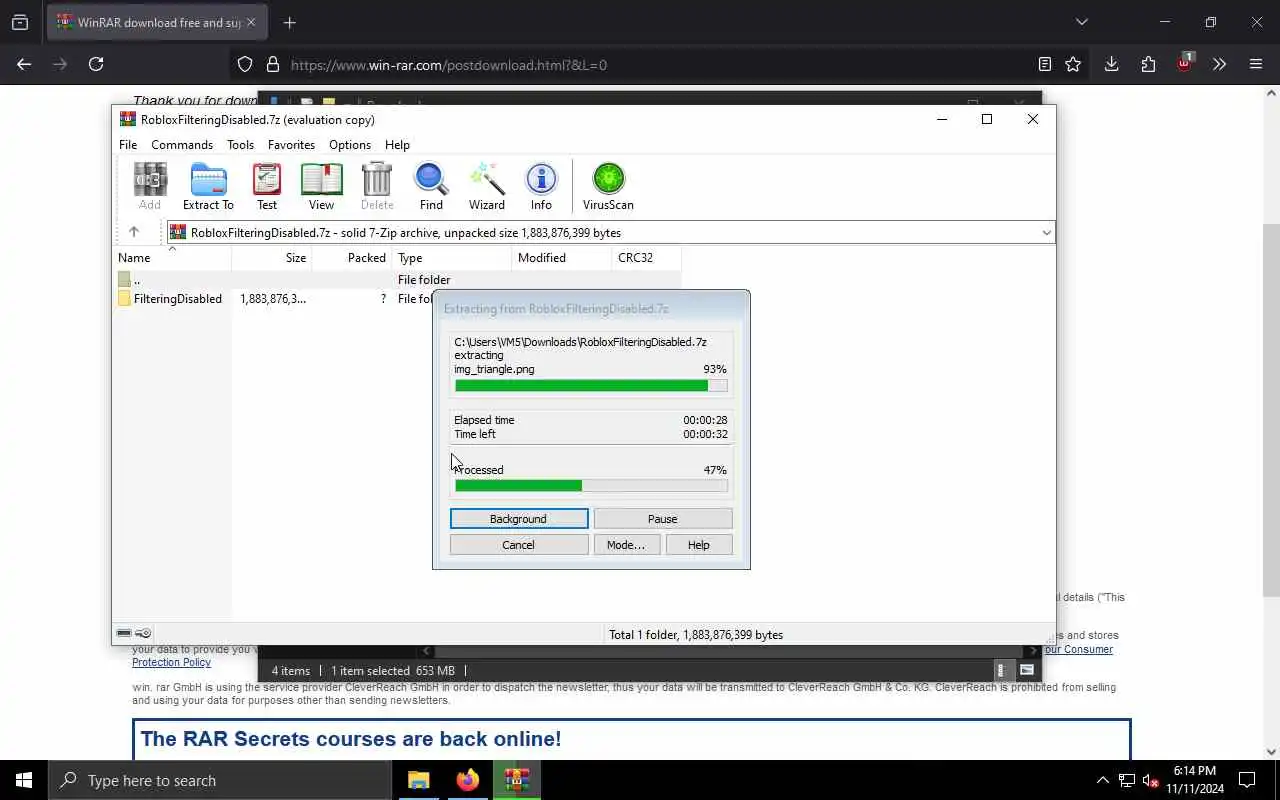Click the volume tray icon
This screenshot has width=1280, height=800.
pos(1150,780)
